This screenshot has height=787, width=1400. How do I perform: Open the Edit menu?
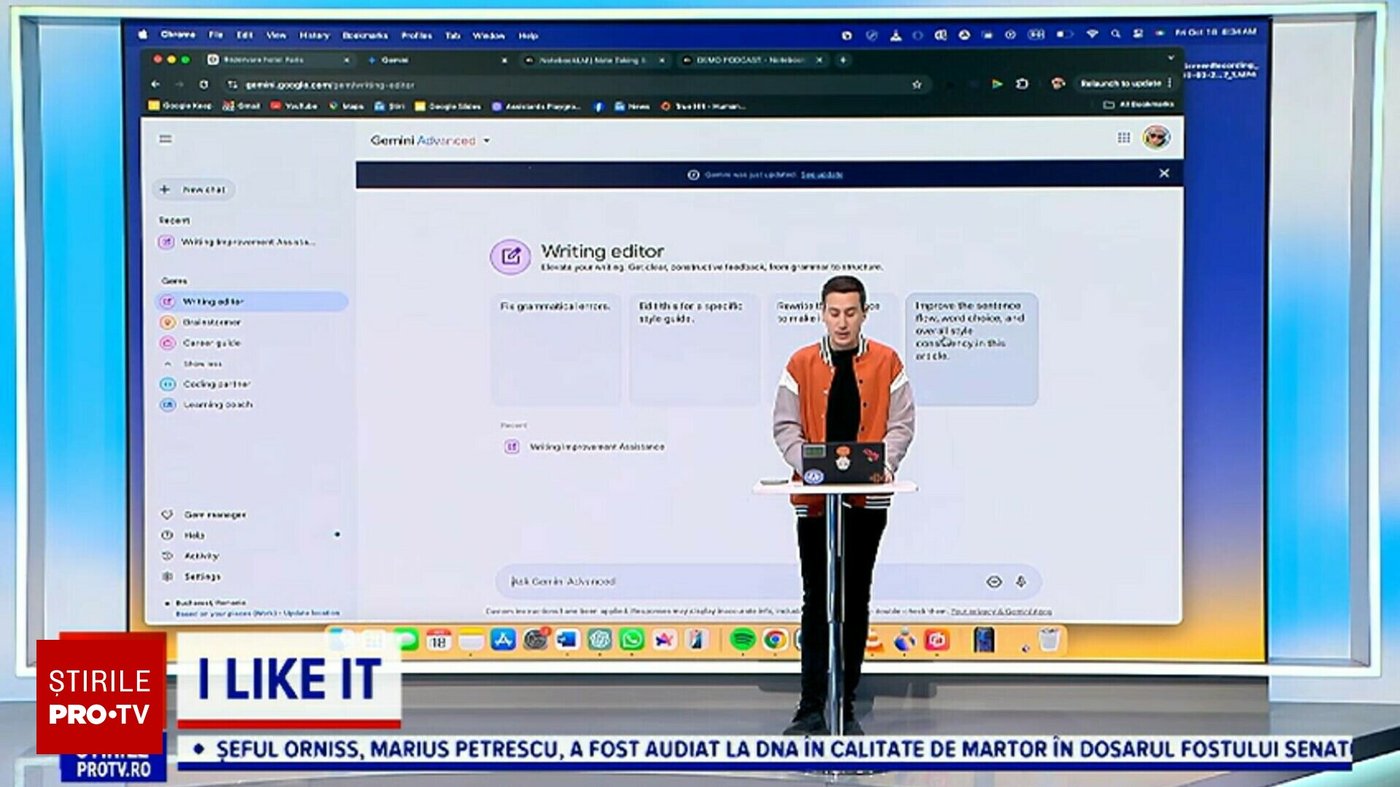pos(245,35)
